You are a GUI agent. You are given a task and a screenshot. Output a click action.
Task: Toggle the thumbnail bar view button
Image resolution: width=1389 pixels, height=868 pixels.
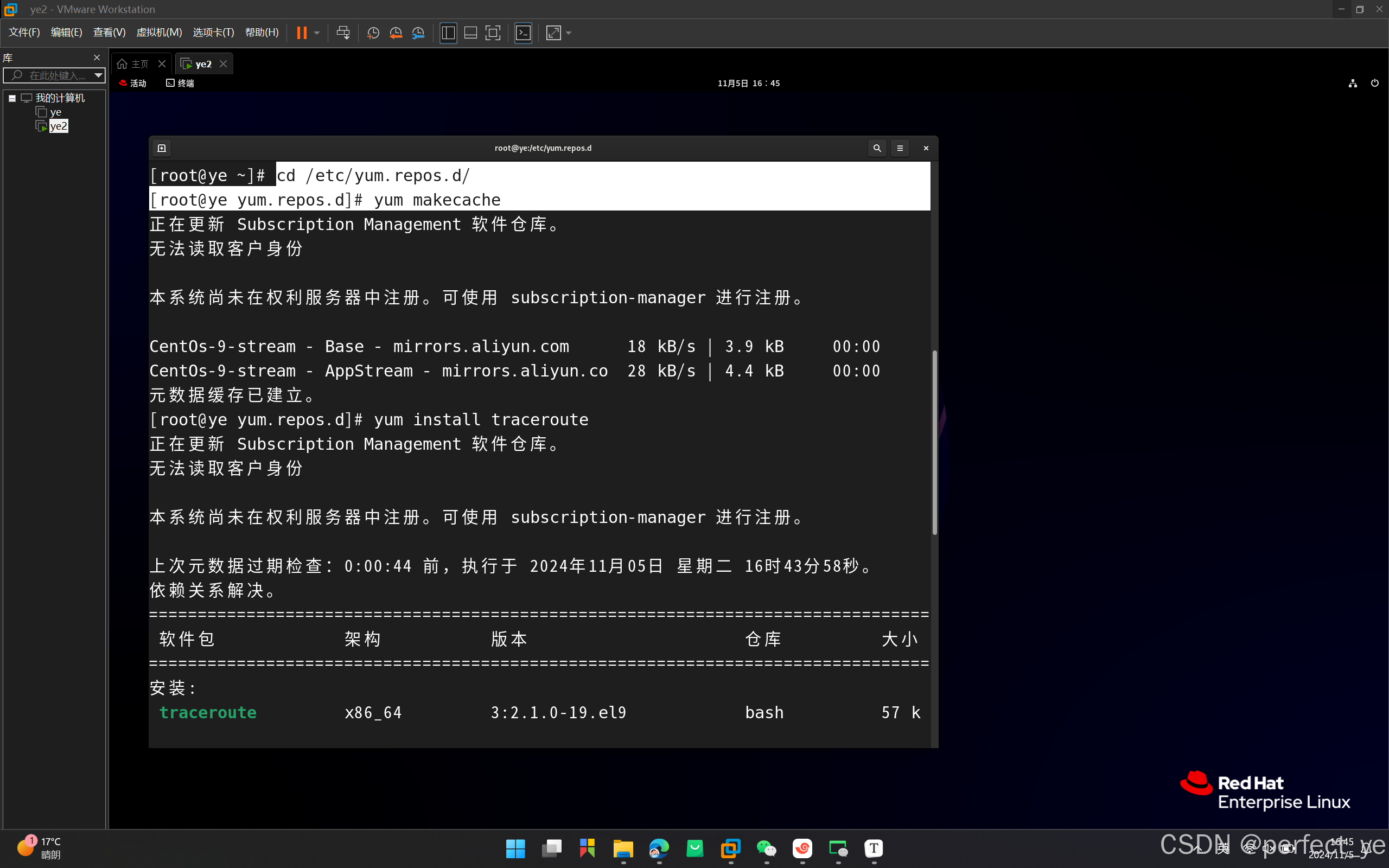[x=470, y=33]
